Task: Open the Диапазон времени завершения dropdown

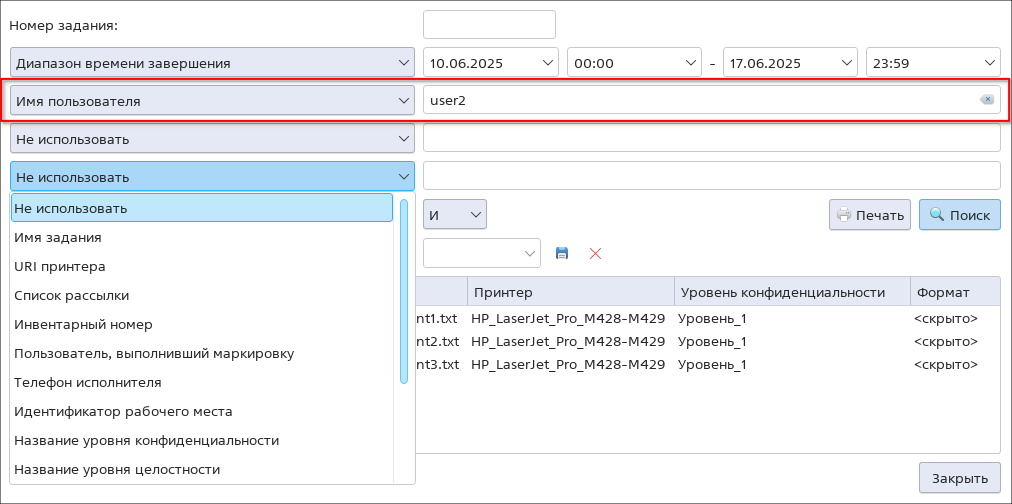Action: point(212,63)
